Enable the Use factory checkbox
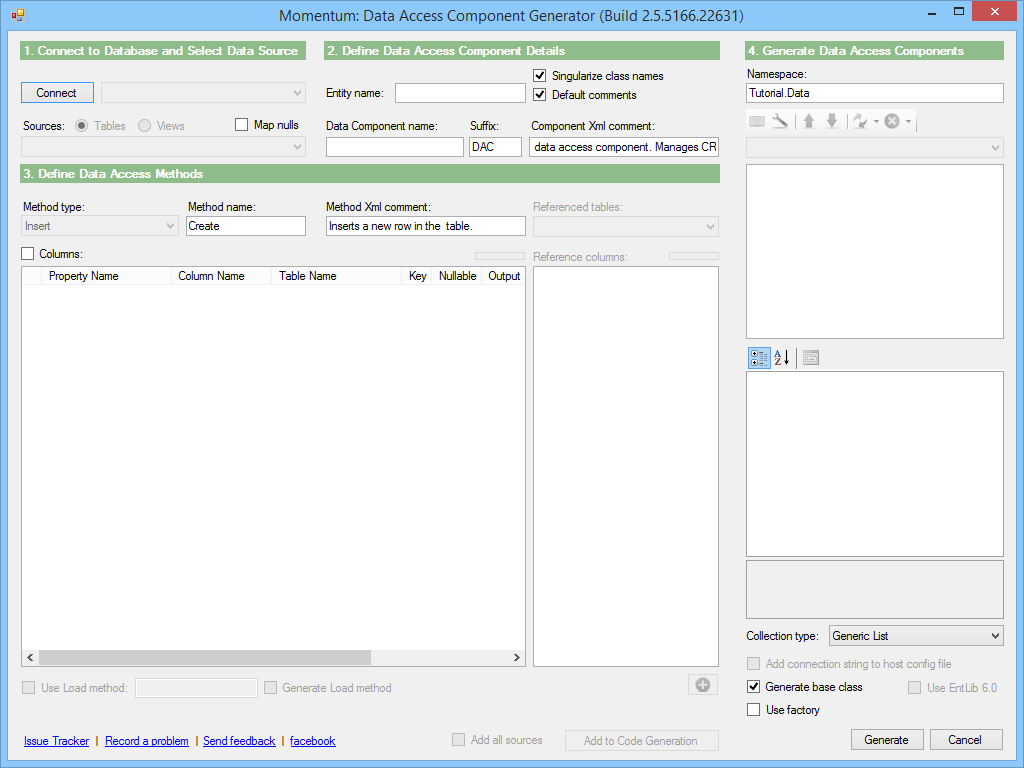 pos(754,710)
